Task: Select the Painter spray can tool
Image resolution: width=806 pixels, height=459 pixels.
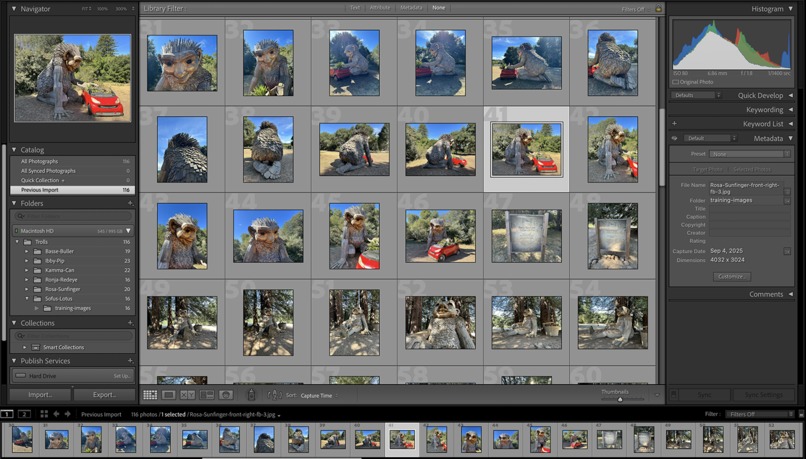Action: coord(251,395)
